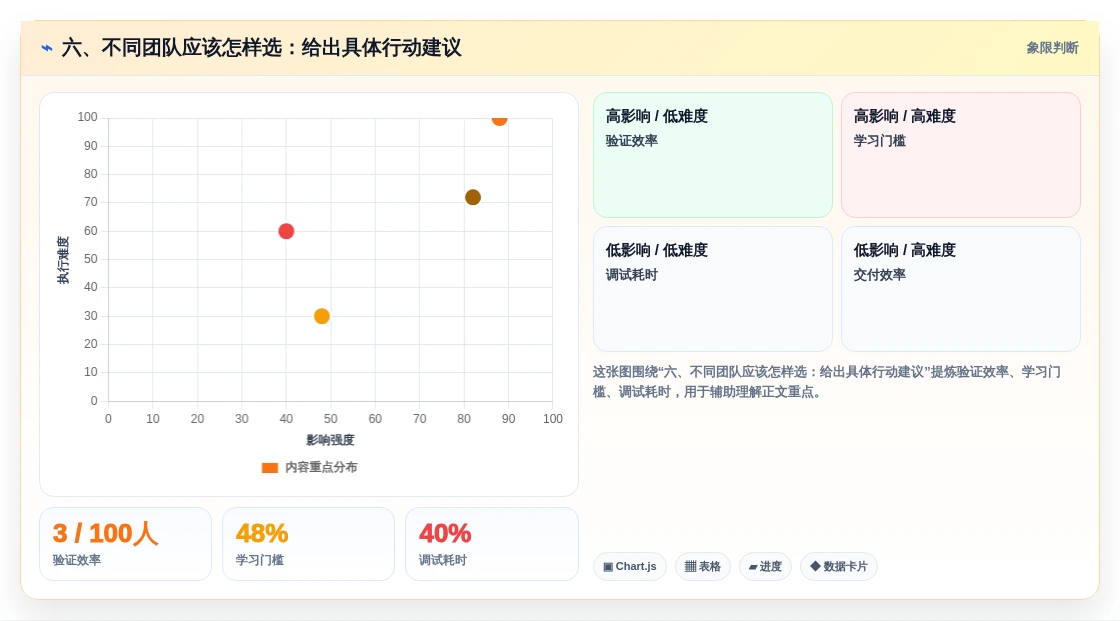Select the 高影响 / 低难度 quadrant card
The image size is (1120, 621).
tap(713, 154)
